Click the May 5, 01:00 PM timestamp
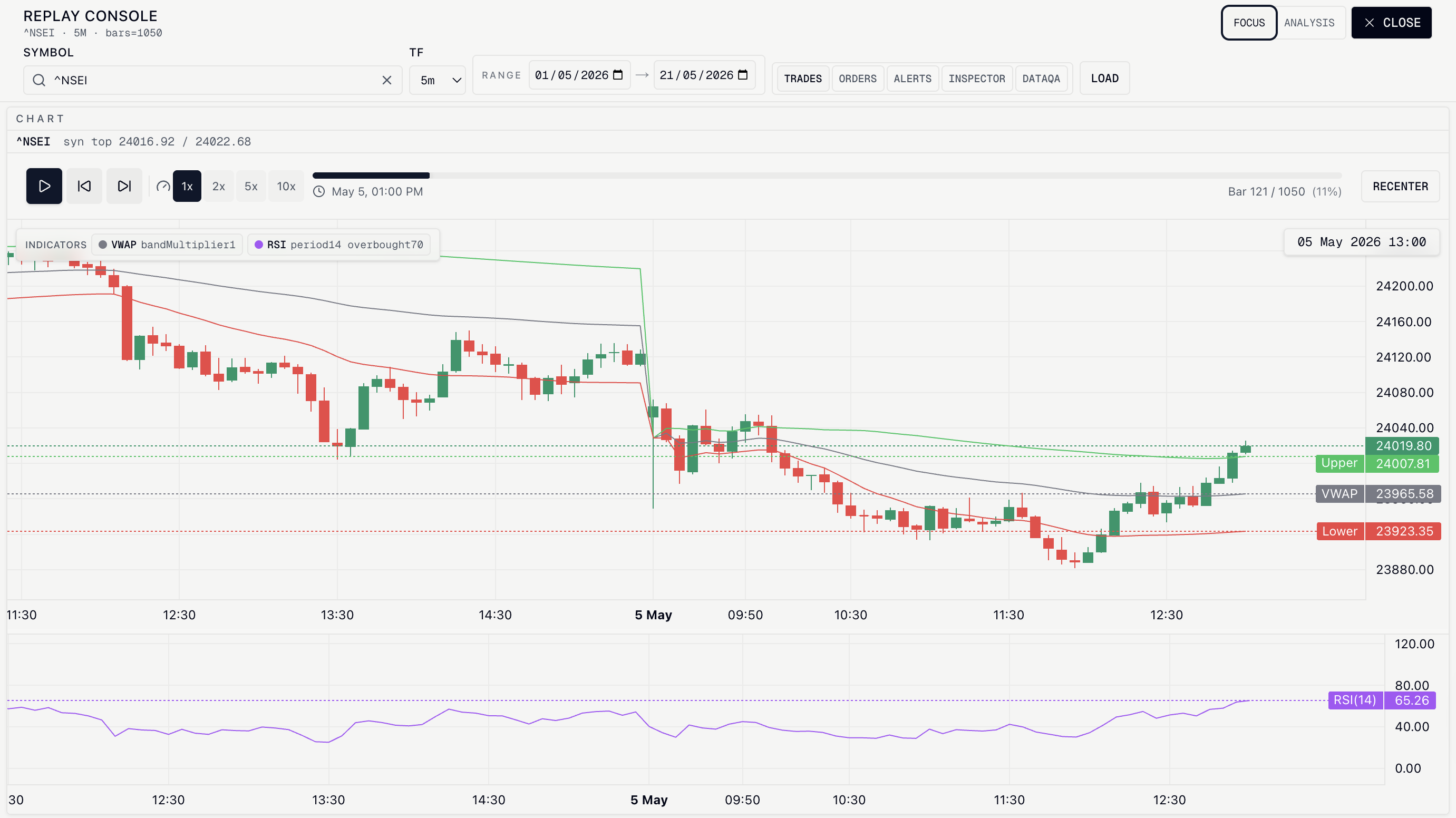The image size is (1456, 818). click(377, 192)
